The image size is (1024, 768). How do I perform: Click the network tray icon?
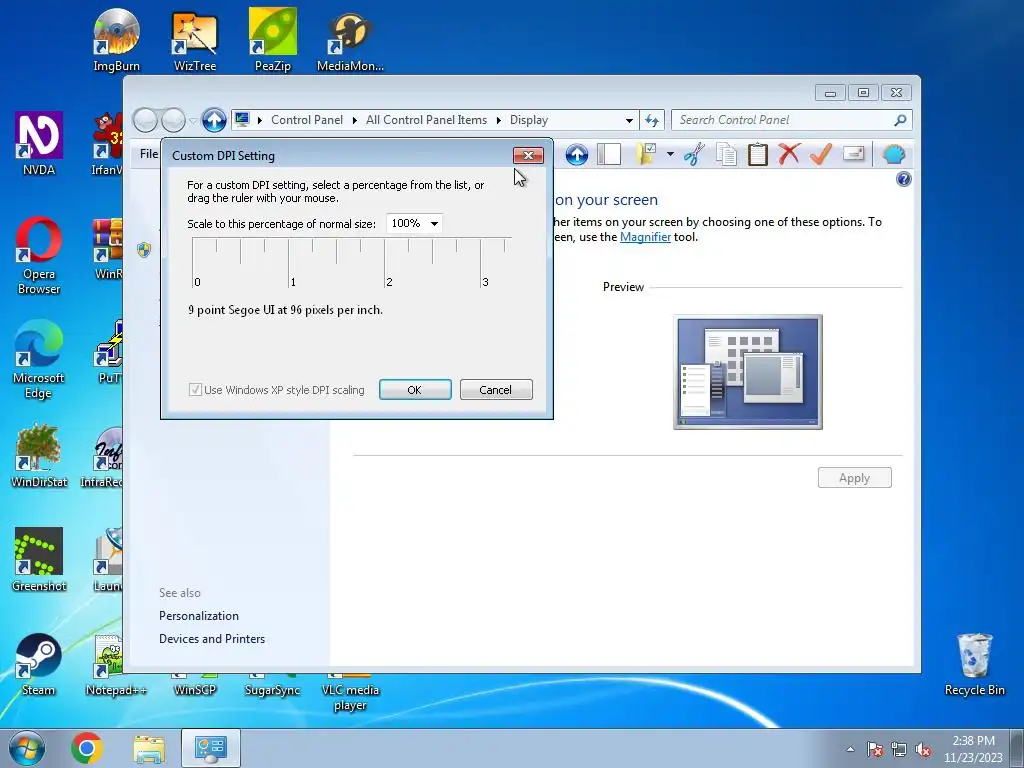point(899,749)
